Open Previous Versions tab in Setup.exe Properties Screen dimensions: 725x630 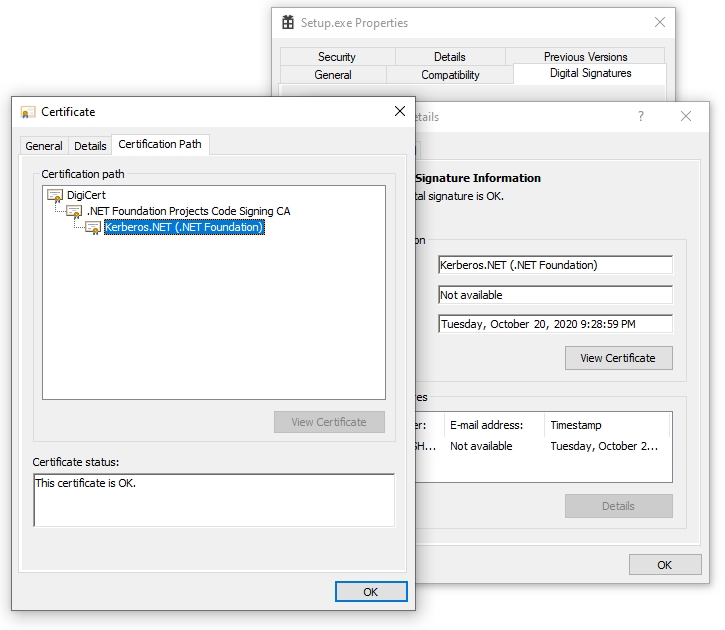coord(585,57)
